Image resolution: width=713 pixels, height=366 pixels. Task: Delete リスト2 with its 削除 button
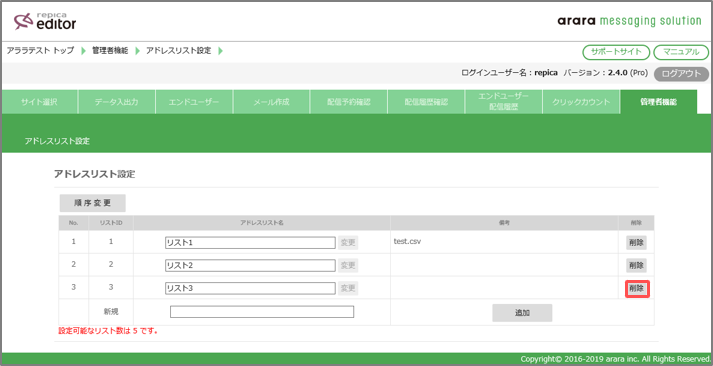636,265
